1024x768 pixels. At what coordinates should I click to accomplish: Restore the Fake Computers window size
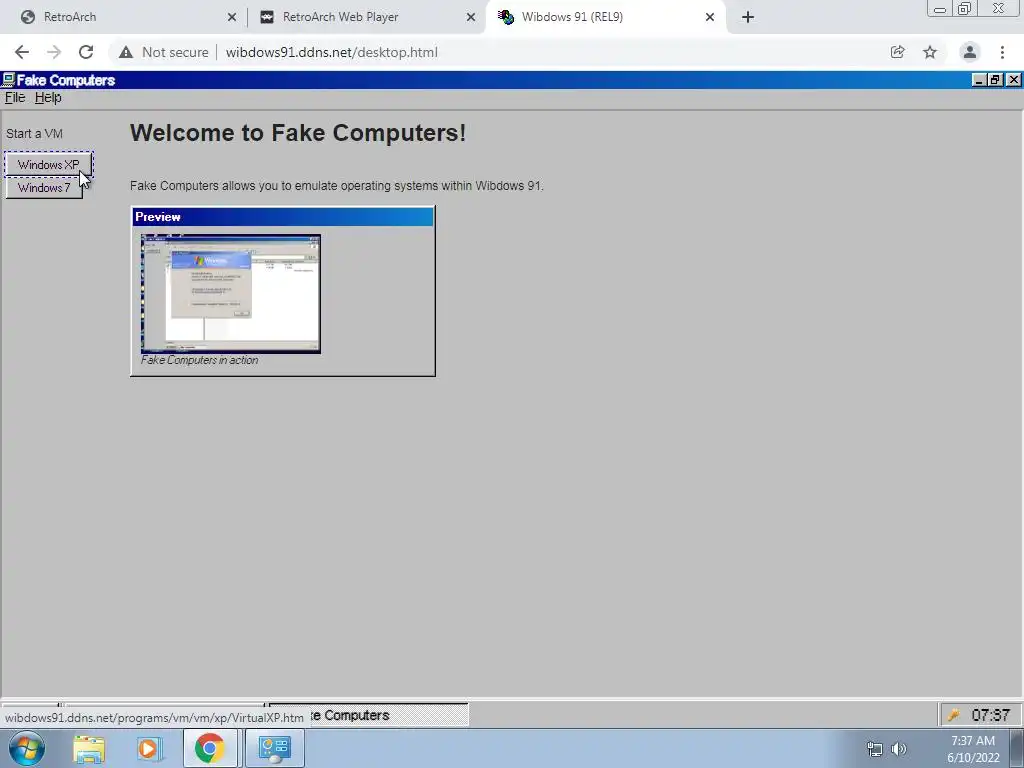995,80
